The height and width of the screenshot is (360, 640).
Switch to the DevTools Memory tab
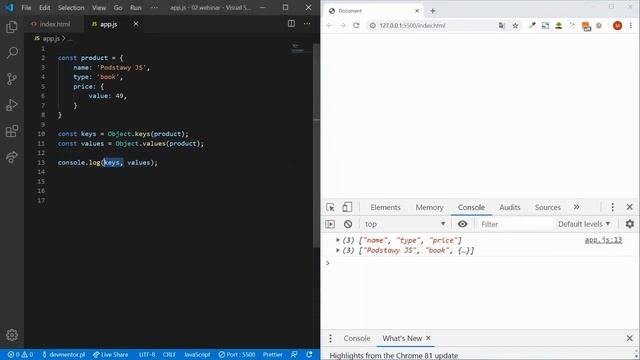coord(429,207)
